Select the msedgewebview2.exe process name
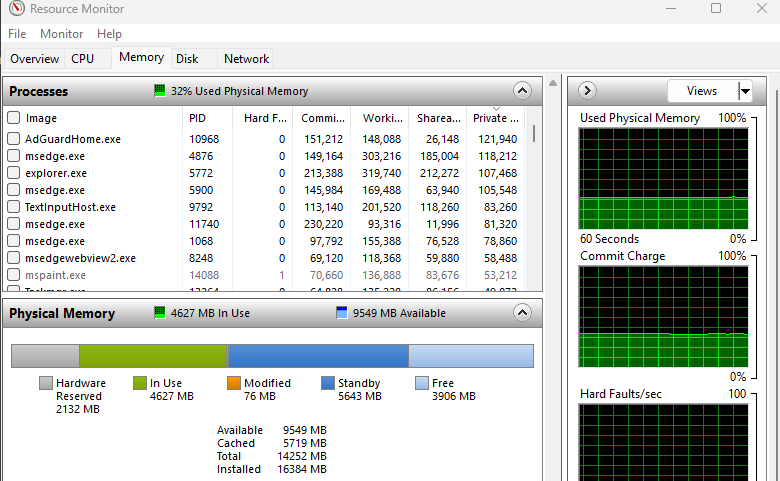Screen dimensions: 780x481 pyautogui.click(x=80, y=258)
